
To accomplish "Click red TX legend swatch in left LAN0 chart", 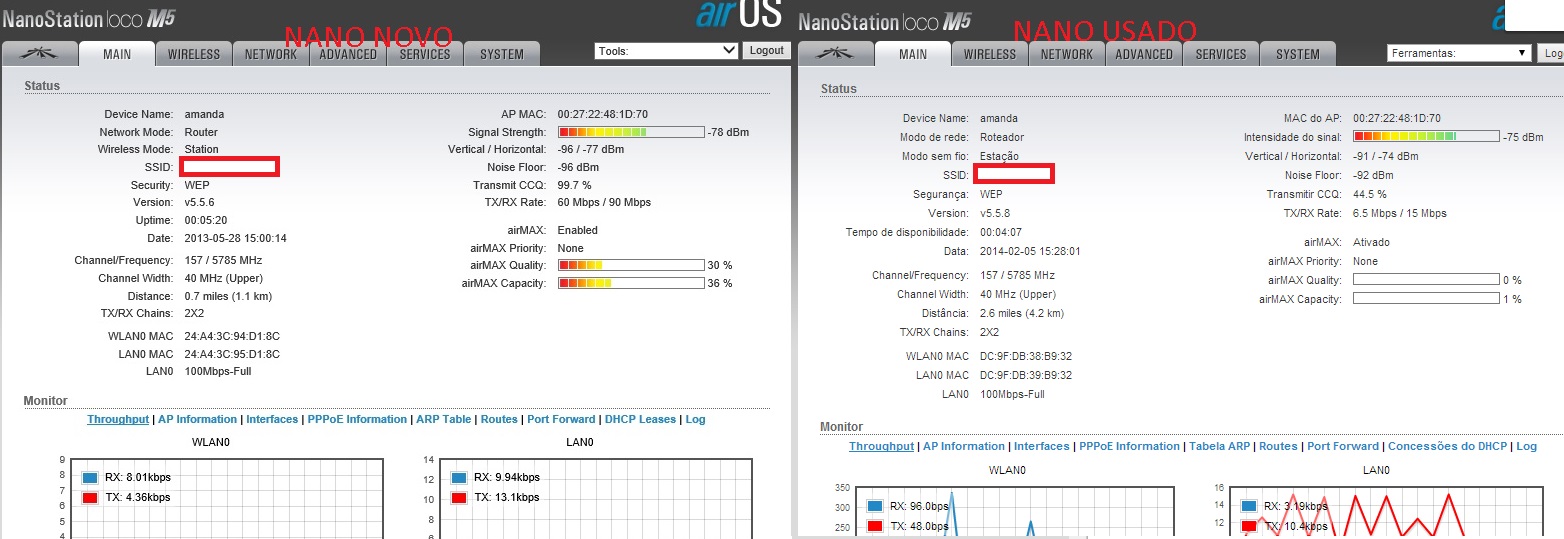I will coord(460,497).
